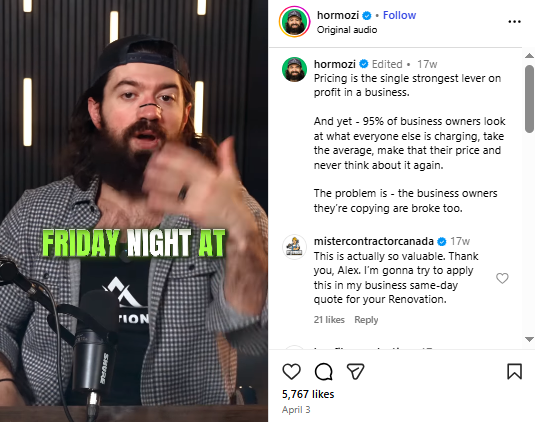Share the post via paper plane icon
The width and height of the screenshot is (535, 422).
point(355,371)
